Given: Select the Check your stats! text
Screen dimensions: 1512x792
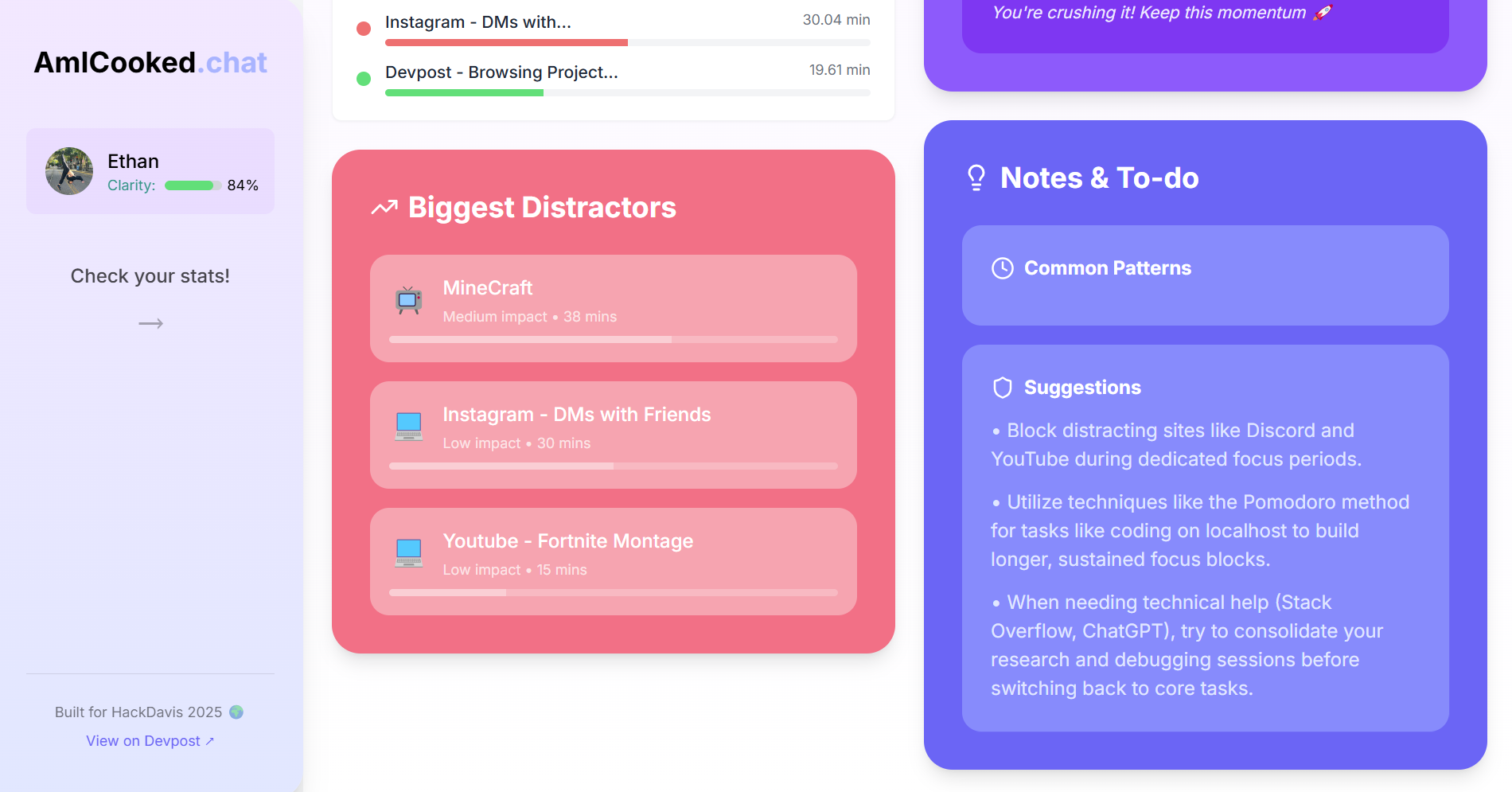Looking at the screenshot, I should click(150, 276).
